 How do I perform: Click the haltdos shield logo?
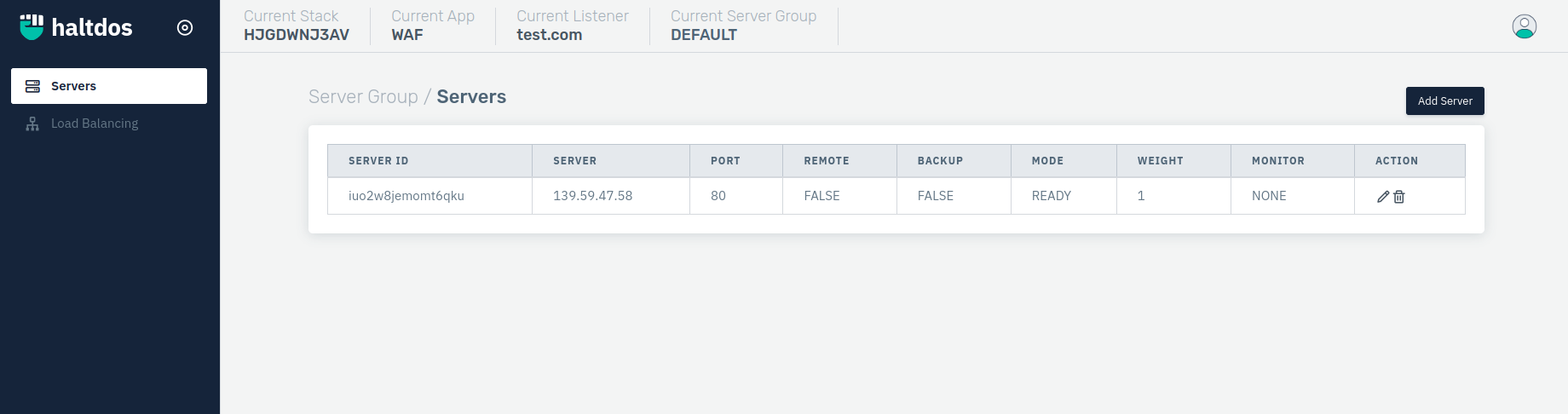pyautogui.click(x=32, y=27)
